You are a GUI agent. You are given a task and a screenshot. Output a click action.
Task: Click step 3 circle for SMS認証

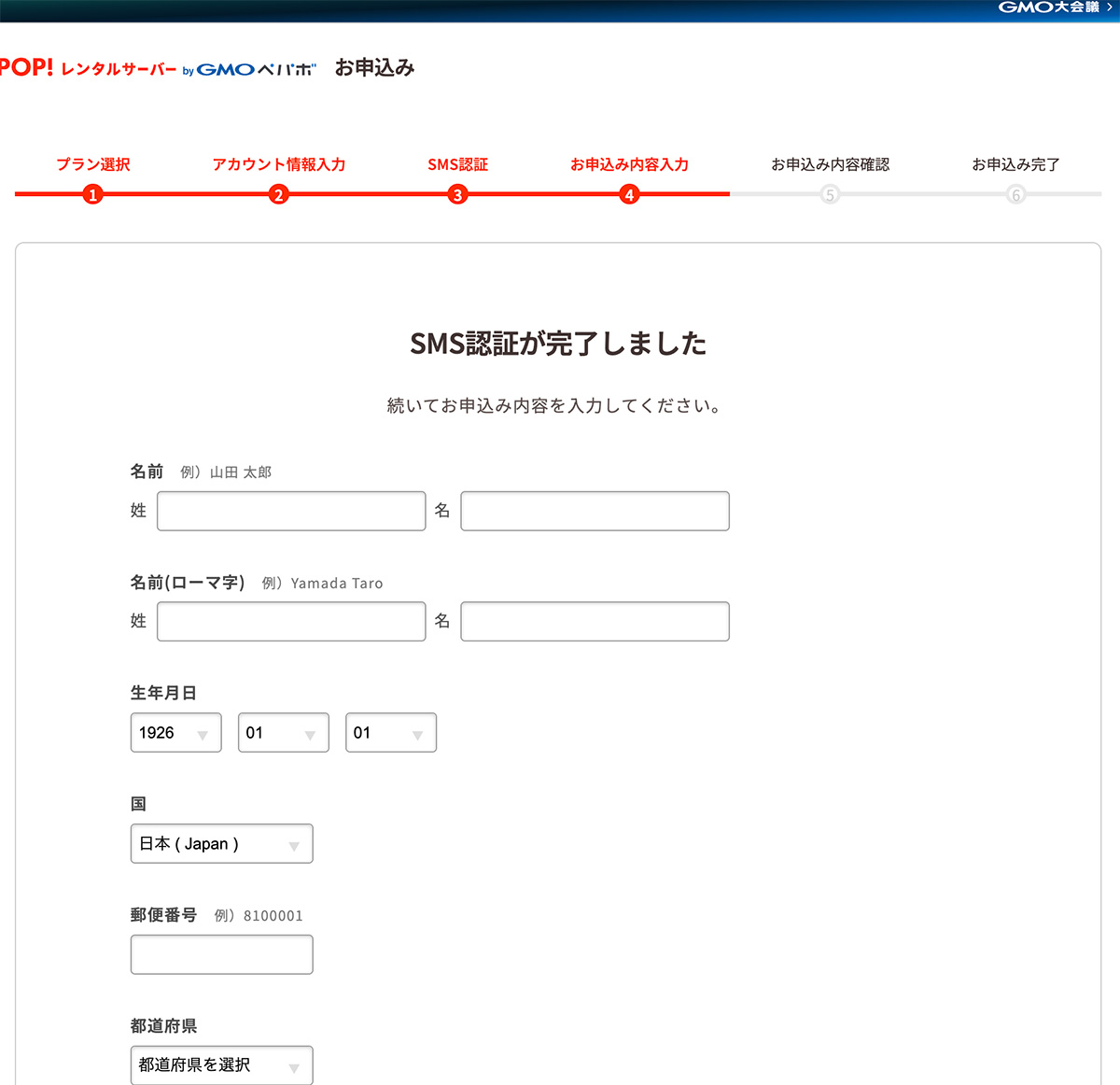(457, 195)
